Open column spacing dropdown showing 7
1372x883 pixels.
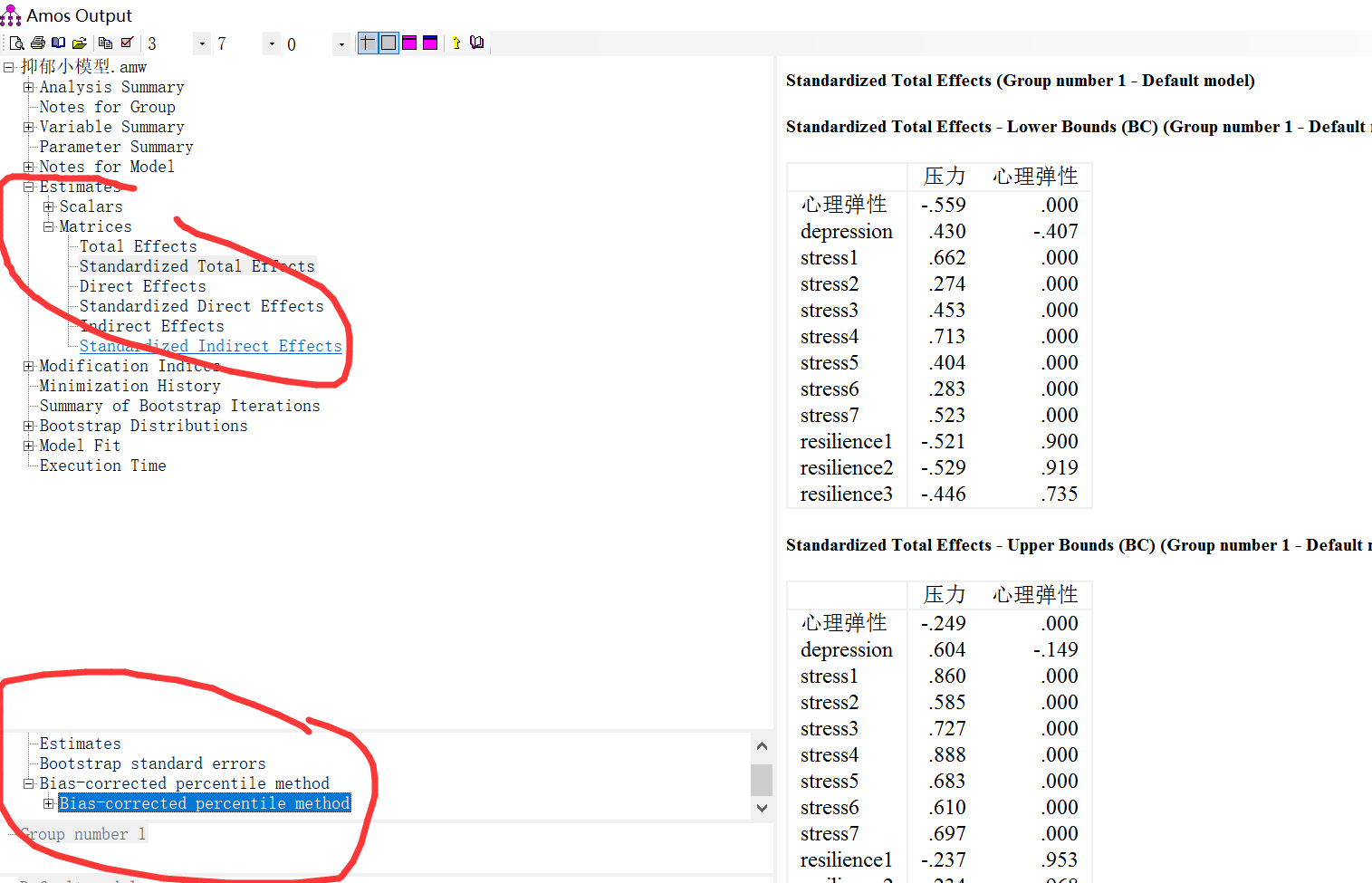pyautogui.click(x=272, y=43)
